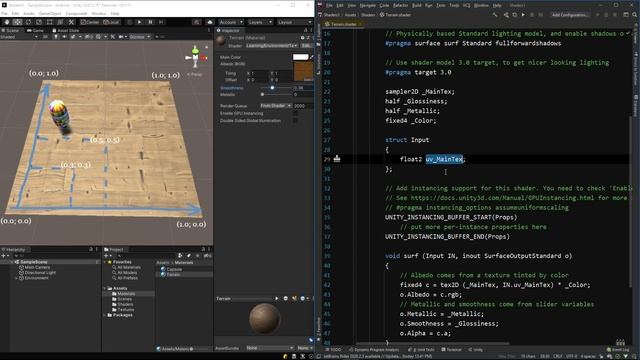Select the Rotate tool in Unity toolbar
The height and width of the screenshot is (360, 640).
[28, 22]
